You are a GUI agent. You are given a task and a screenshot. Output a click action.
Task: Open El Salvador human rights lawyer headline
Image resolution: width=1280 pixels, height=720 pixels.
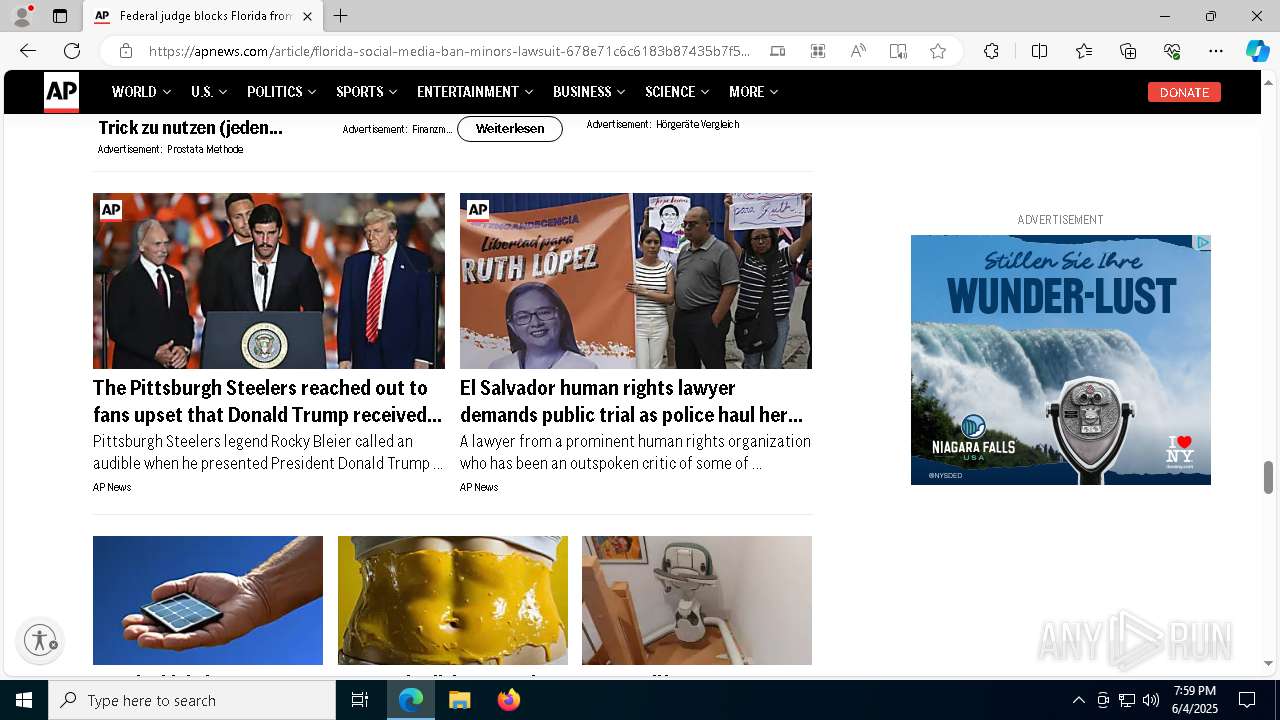[x=632, y=401]
